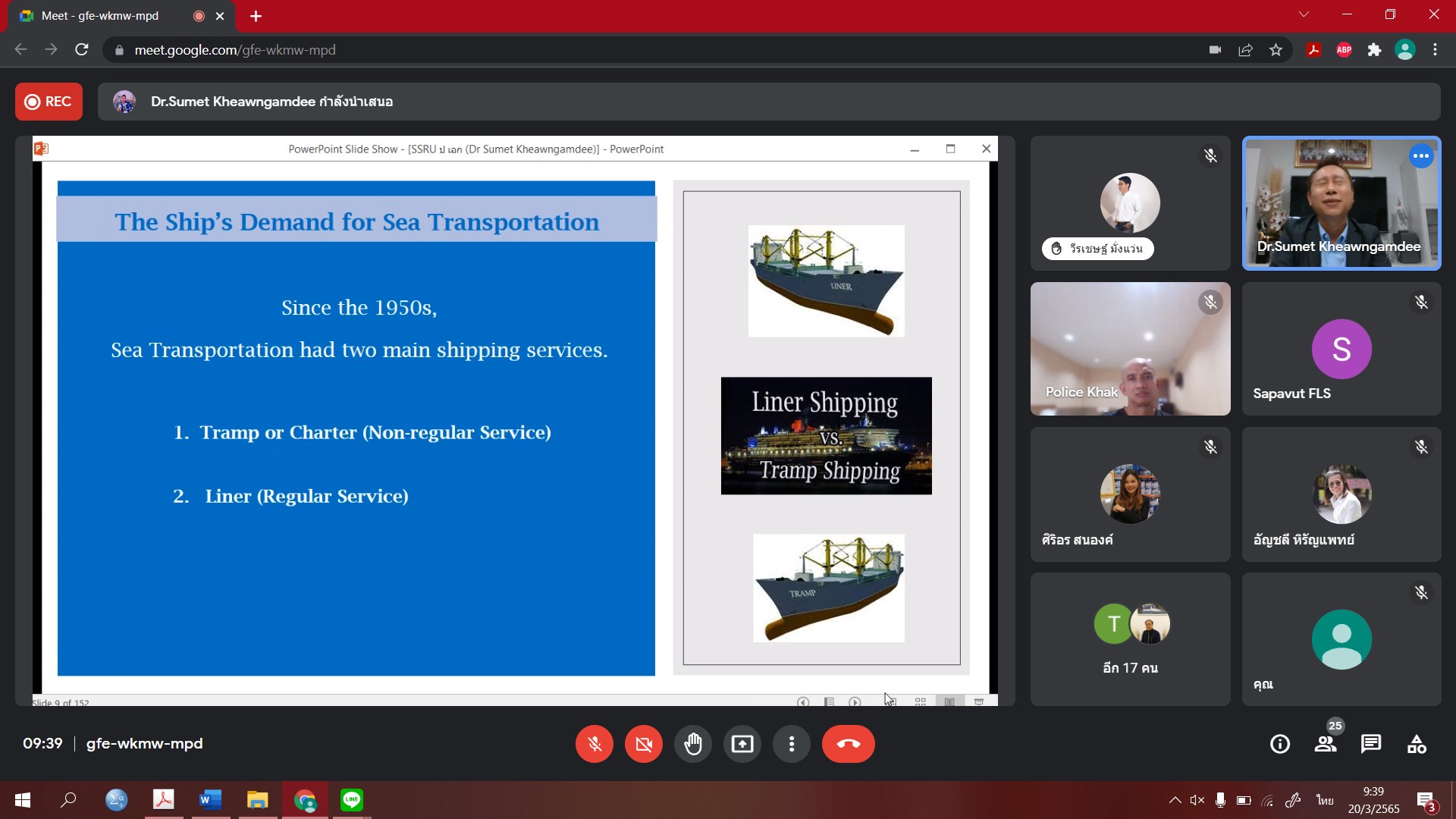Expand the Chrome tab search chevron
This screenshot has height=819, width=1456.
pos(1304,14)
